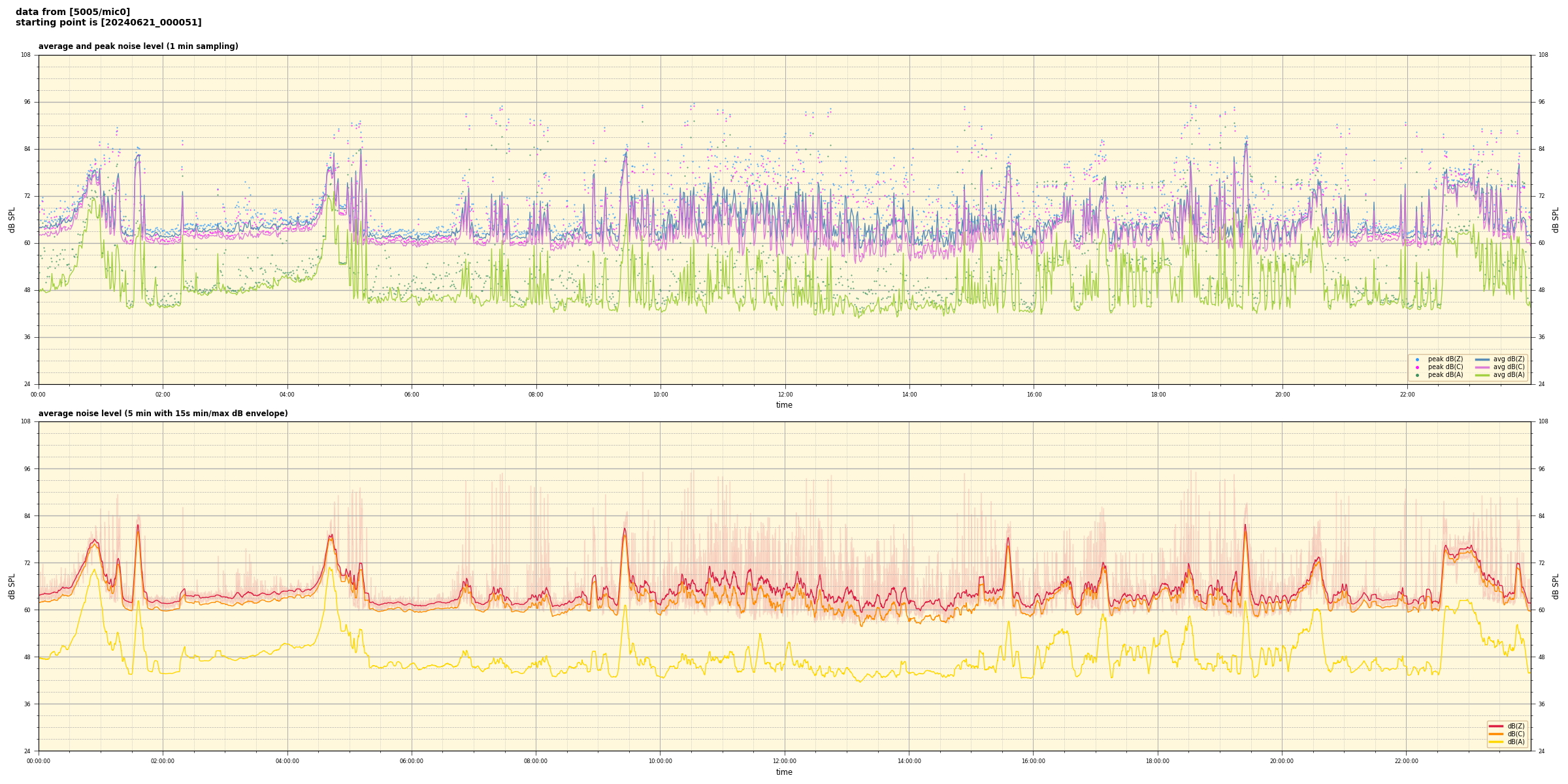The image size is (1568, 784).
Task: Click the orange dB(C) line in lower legend
Action: click(x=1496, y=734)
